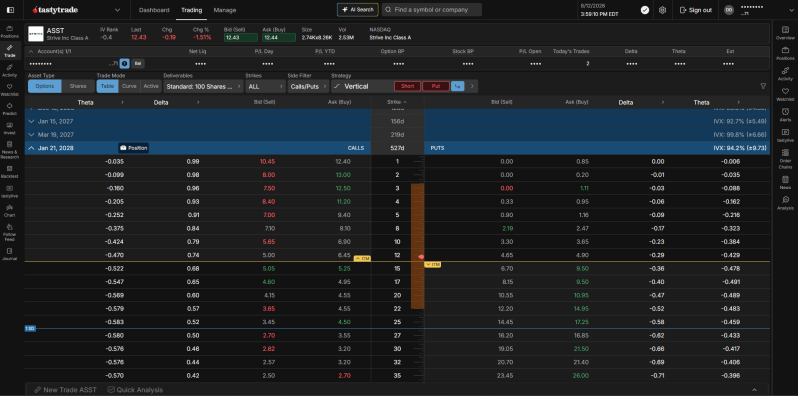Image resolution: width=798 pixels, height=396 pixels.
Task: Toggle the left sidebar panel icon
Action: (10, 10)
